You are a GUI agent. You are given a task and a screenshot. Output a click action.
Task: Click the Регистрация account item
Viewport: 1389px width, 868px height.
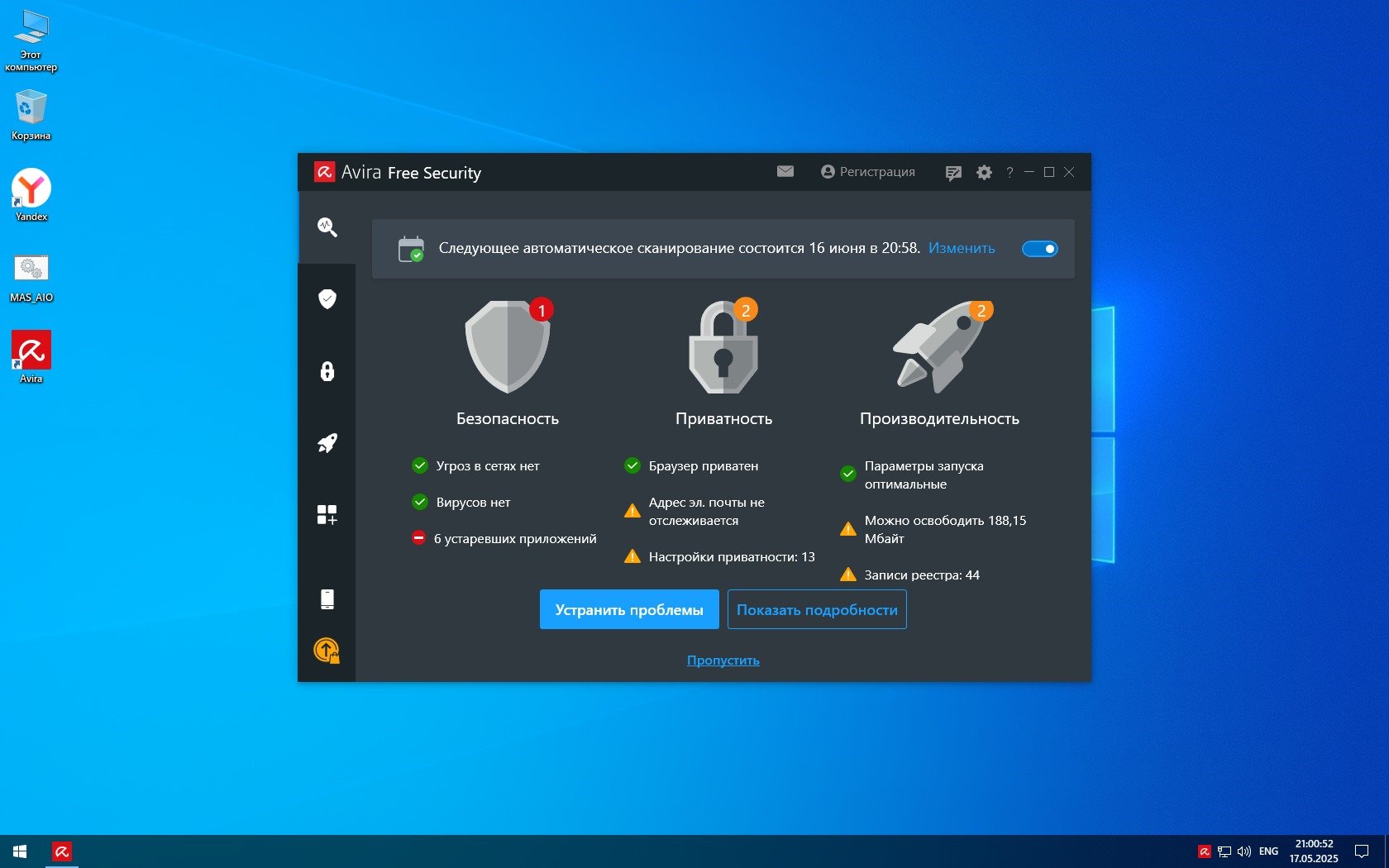868,172
